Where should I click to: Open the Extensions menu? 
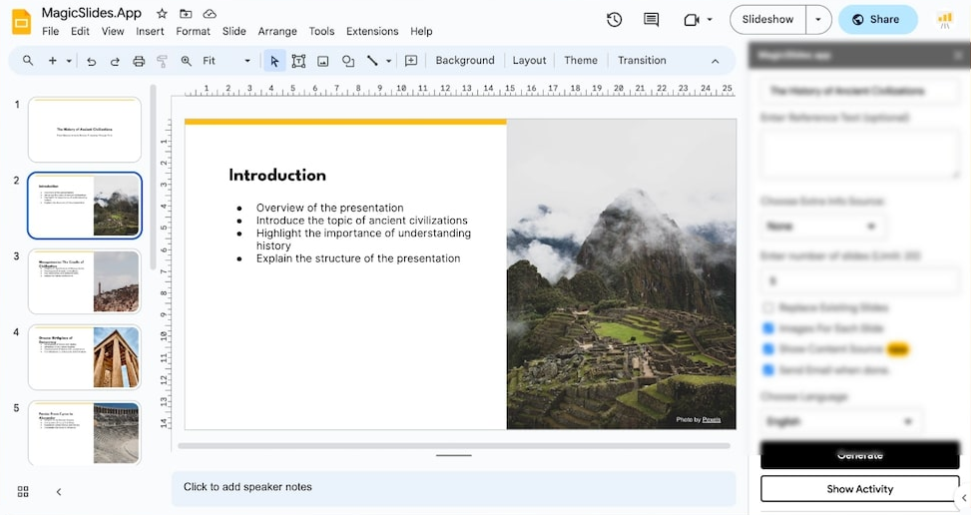372,31
